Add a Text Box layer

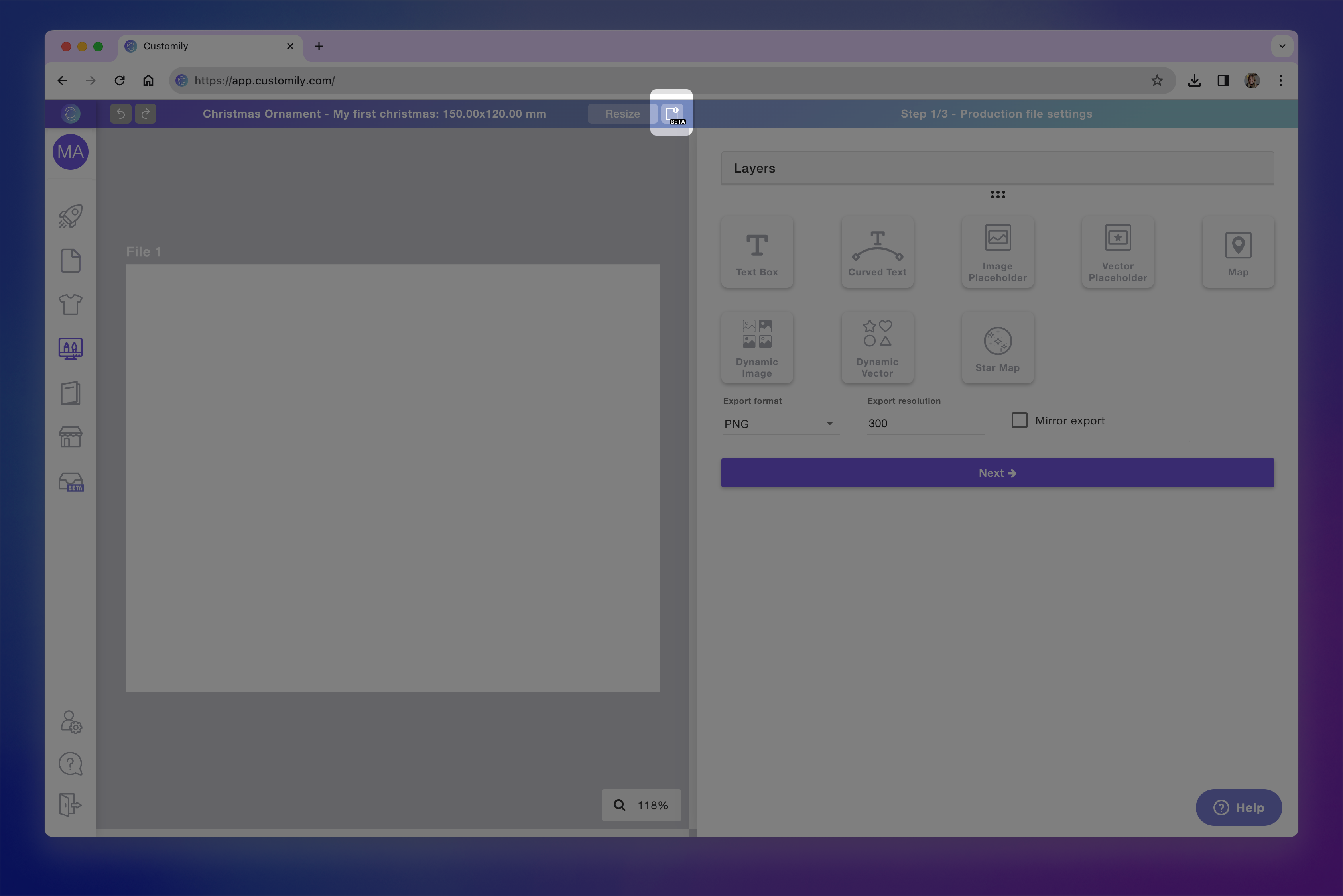tap(757, 252)
